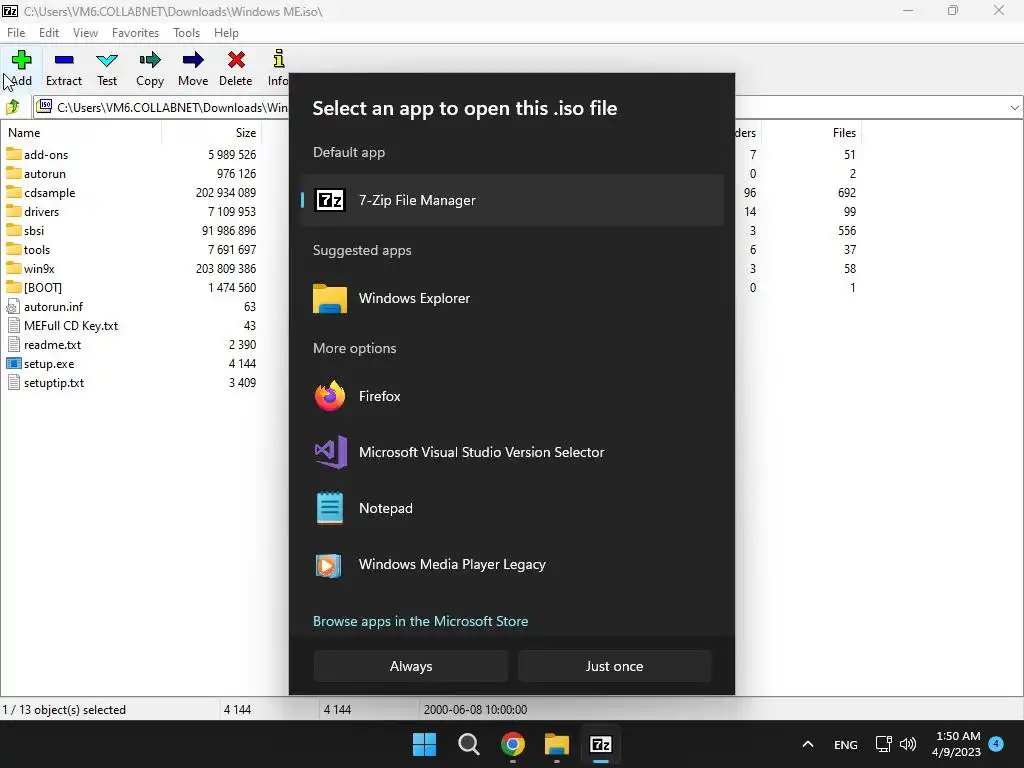Click 7-Zip taskbar icon
1024x768 pixels.
601,744
